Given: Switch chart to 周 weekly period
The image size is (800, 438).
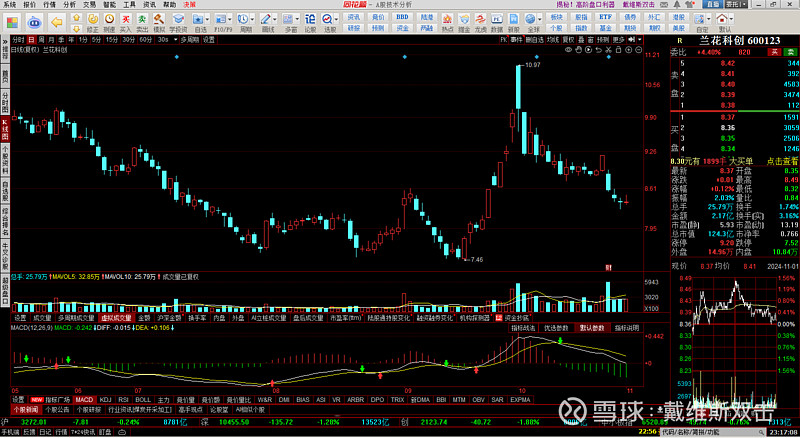Looking at the screenshot, I should (41, 40).
